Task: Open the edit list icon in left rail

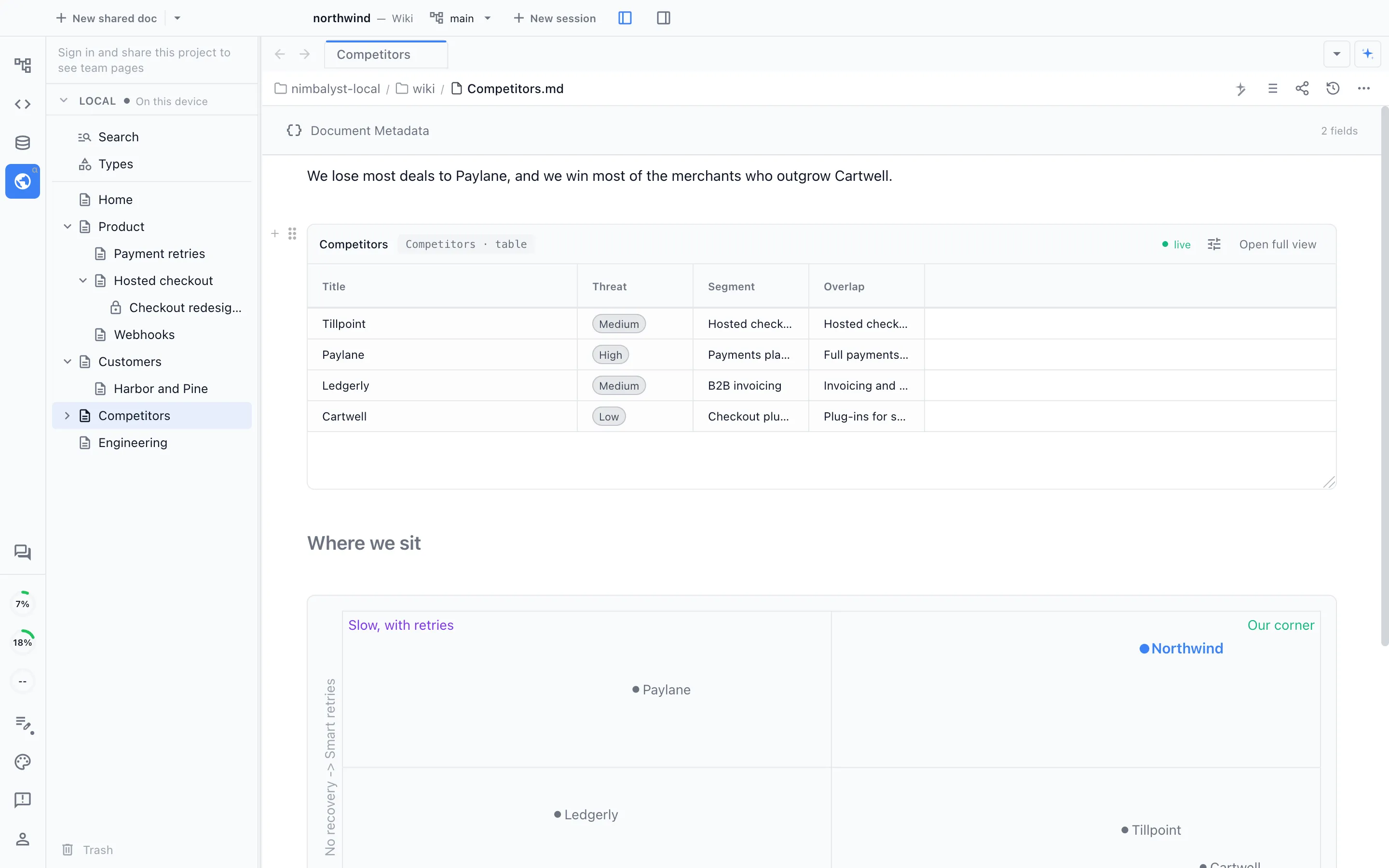Action: (24, 724)
